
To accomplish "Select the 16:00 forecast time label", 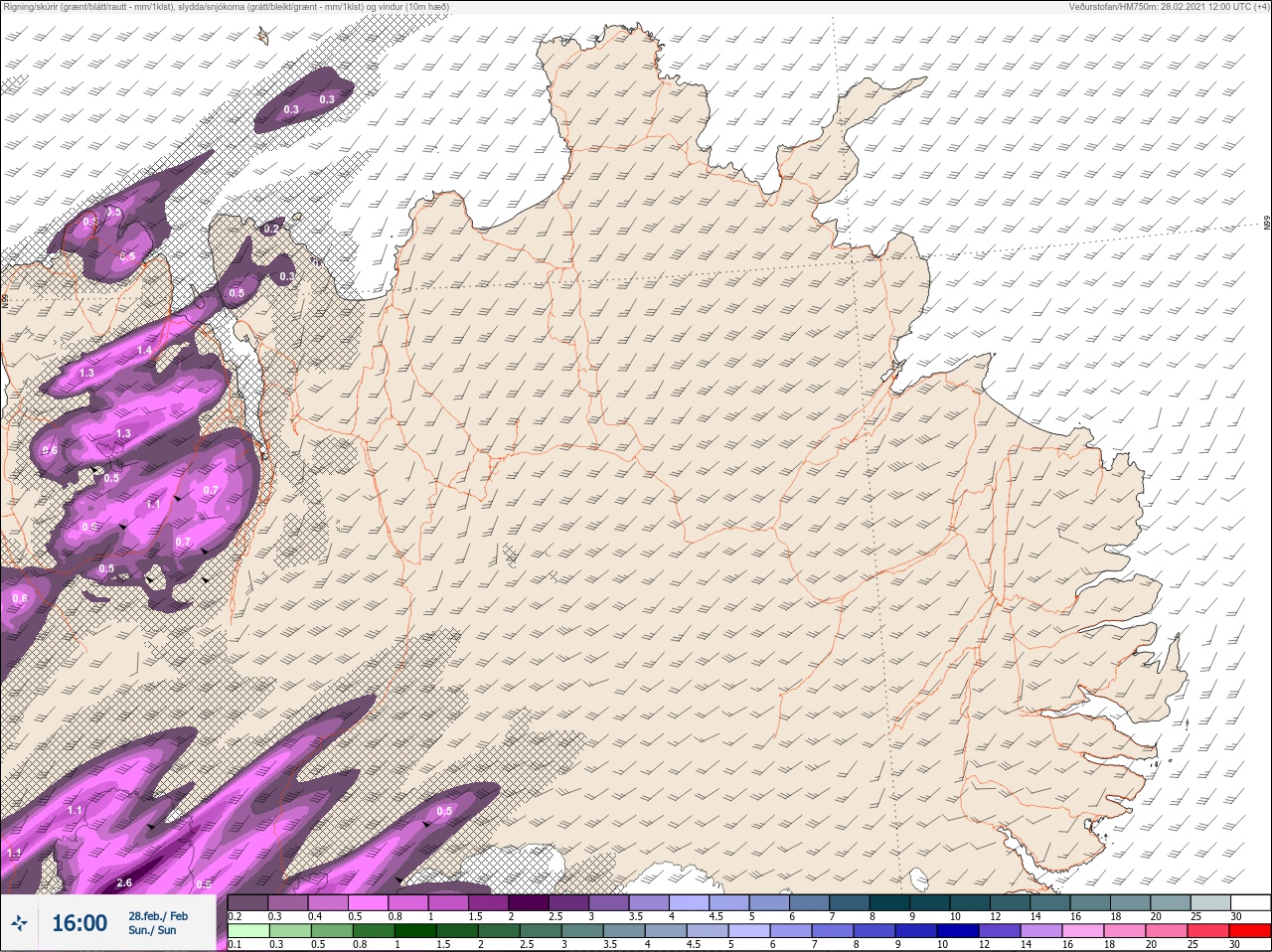I will (x=79, y=923).
